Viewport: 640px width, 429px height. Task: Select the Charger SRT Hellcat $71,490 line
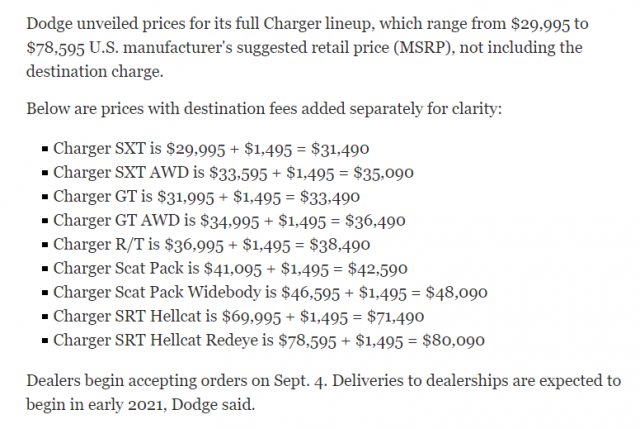click(239, 316)
